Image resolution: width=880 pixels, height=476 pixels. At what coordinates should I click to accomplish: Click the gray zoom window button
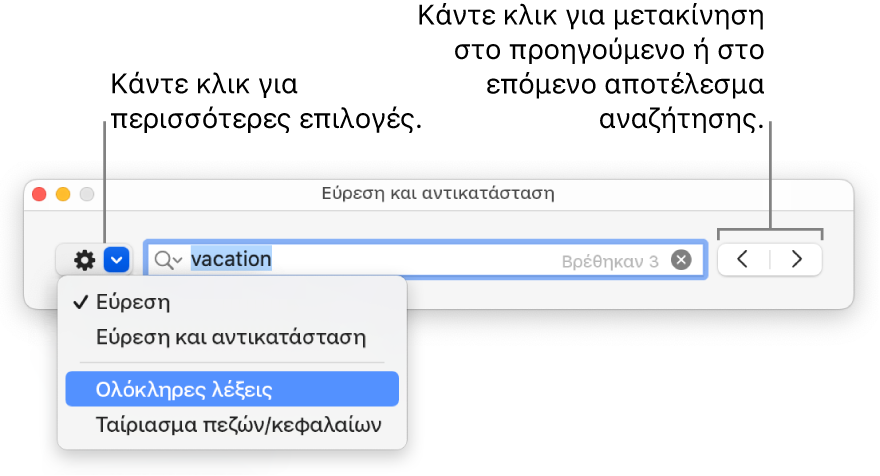(x=86, y=193)
